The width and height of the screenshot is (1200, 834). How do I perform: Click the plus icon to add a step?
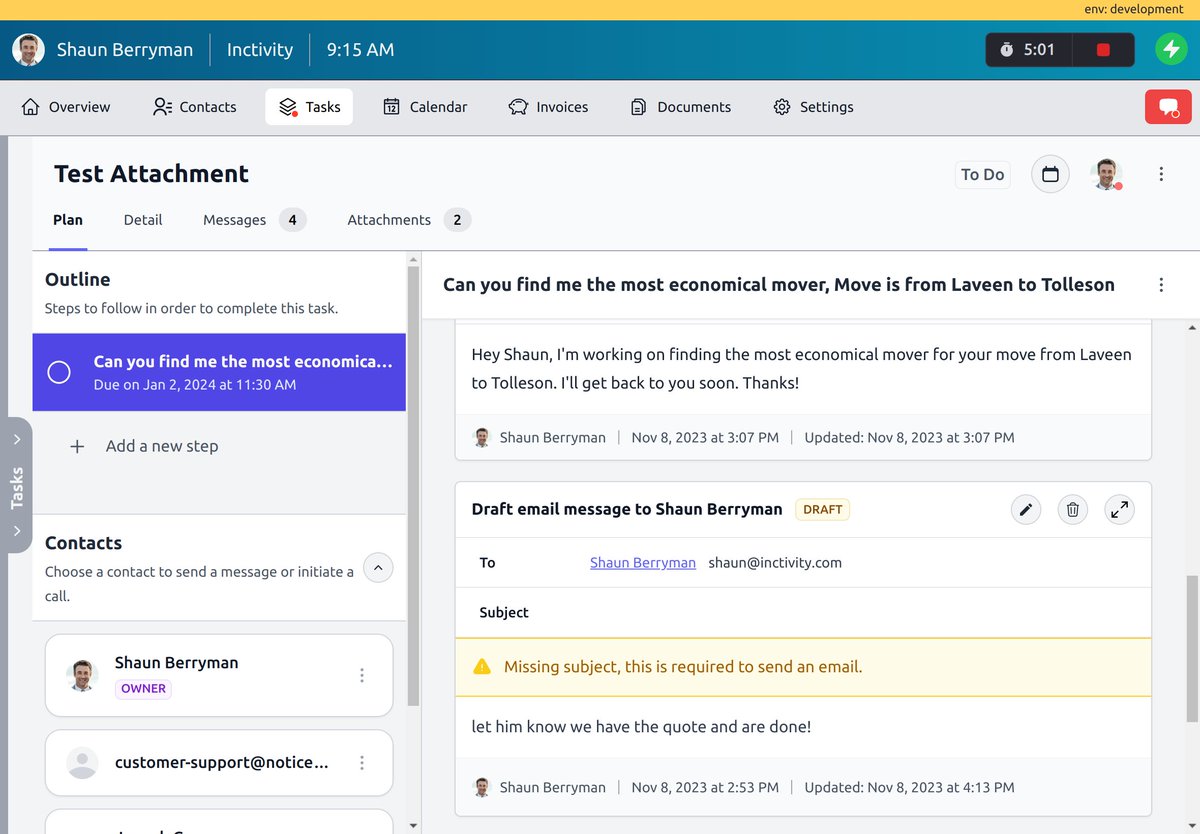77,446
